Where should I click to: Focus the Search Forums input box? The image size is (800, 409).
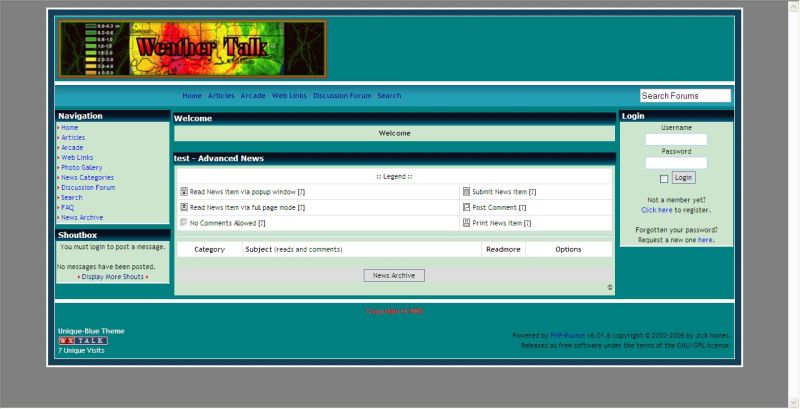tap(685, 96)
